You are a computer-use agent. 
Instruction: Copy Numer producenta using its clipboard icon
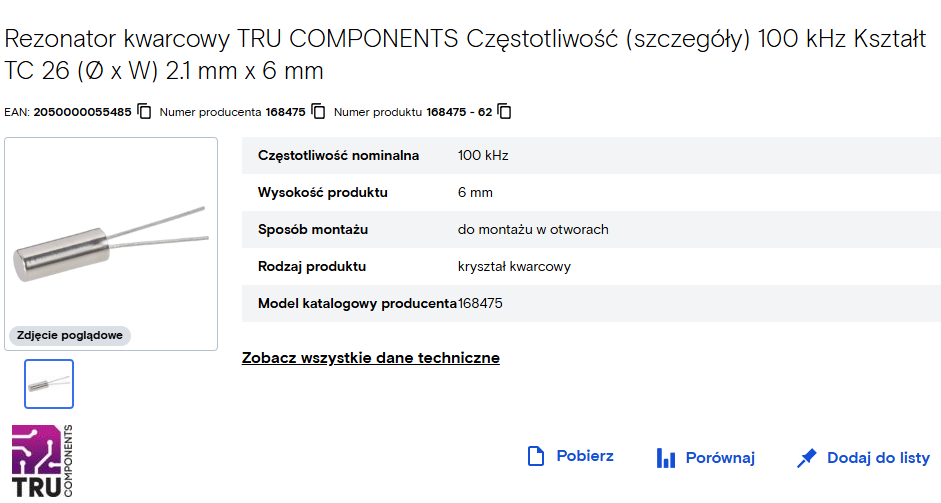pos(318,112)
